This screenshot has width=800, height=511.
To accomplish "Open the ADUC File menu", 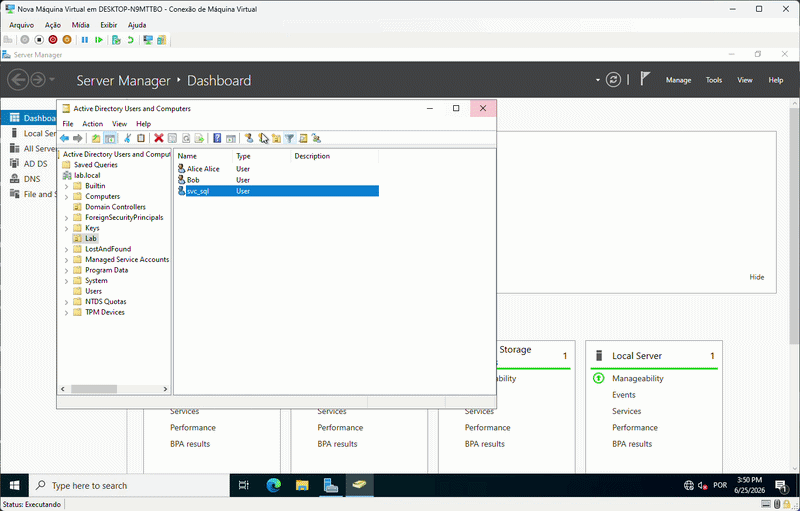I will click(67, 123).
